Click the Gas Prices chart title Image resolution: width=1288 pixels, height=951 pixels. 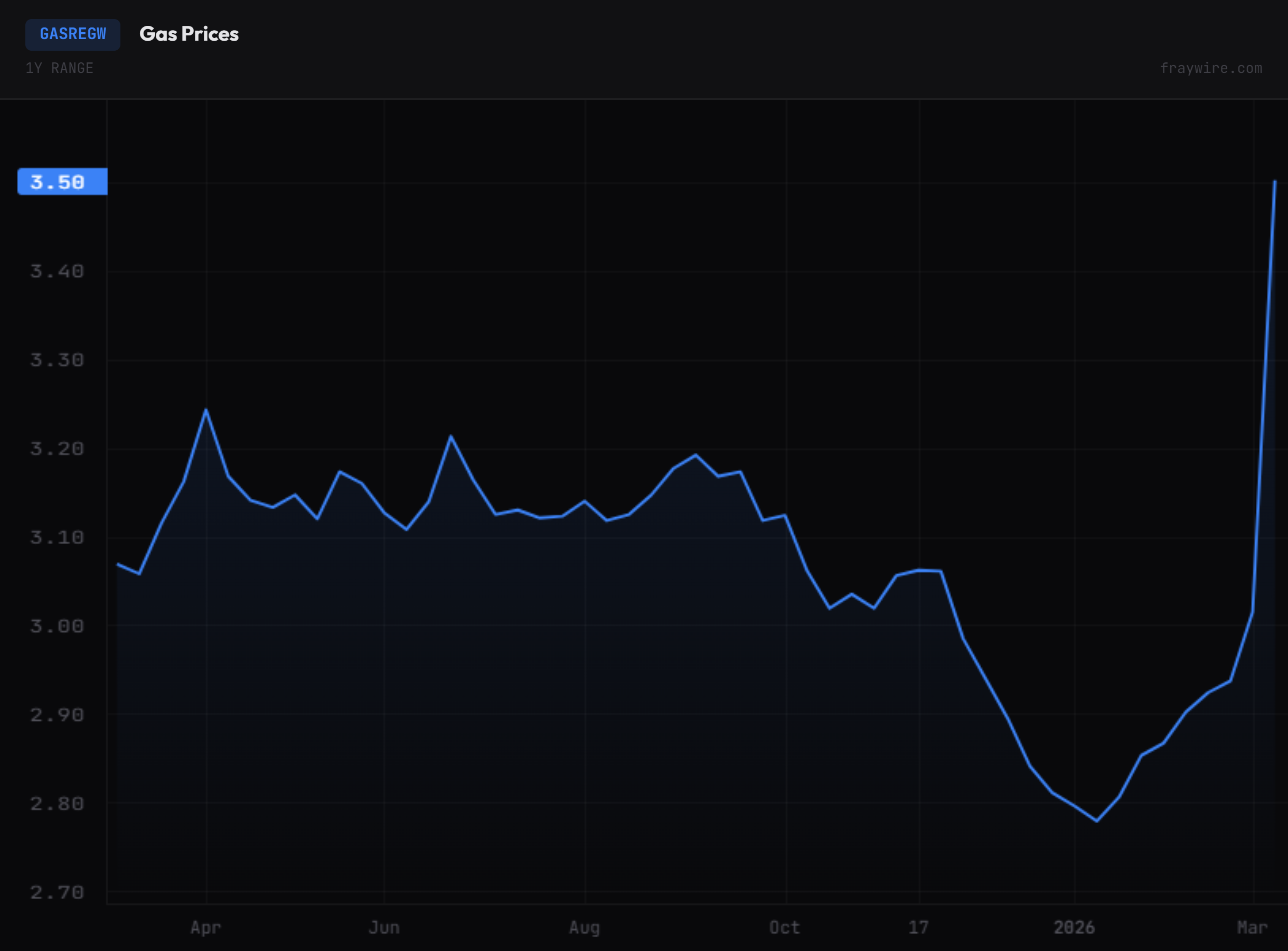point(189,34)
